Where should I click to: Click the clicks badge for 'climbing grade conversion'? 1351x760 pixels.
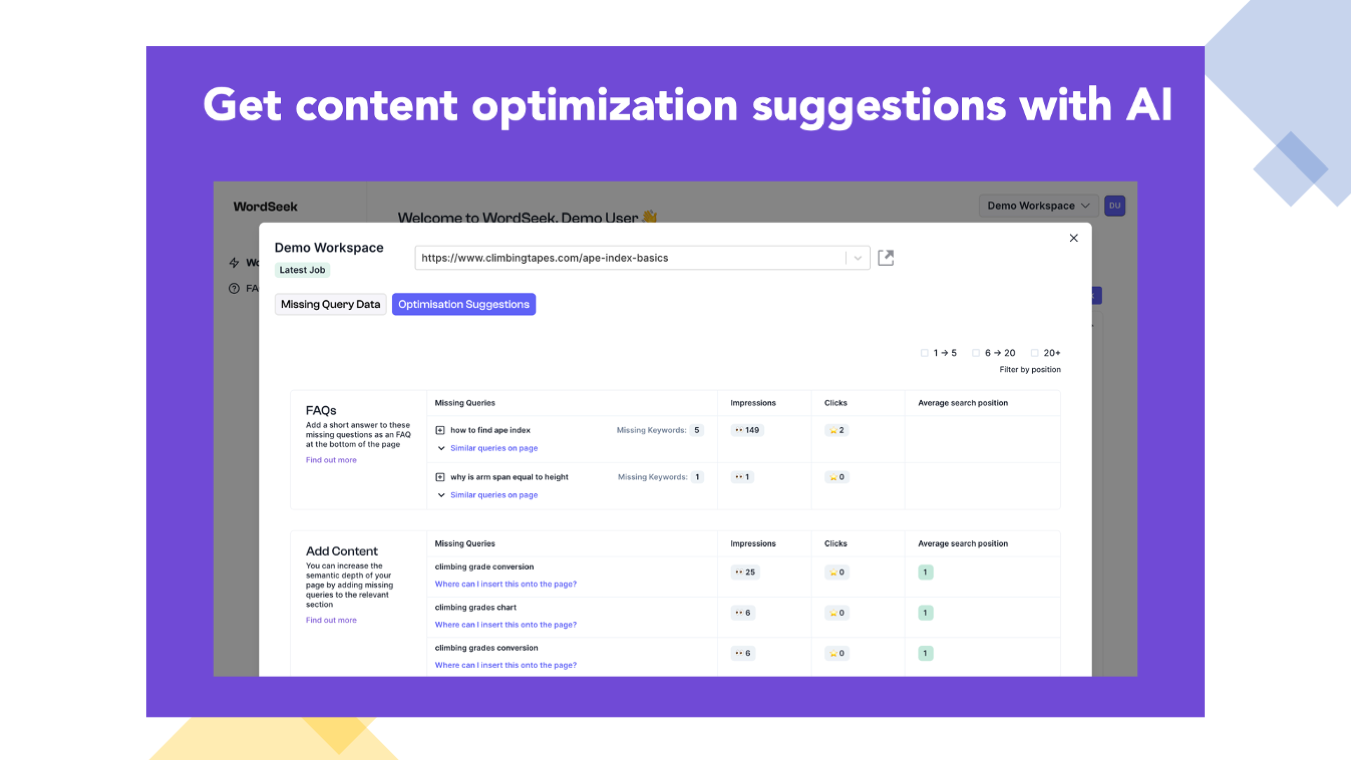tap(836, 572)
